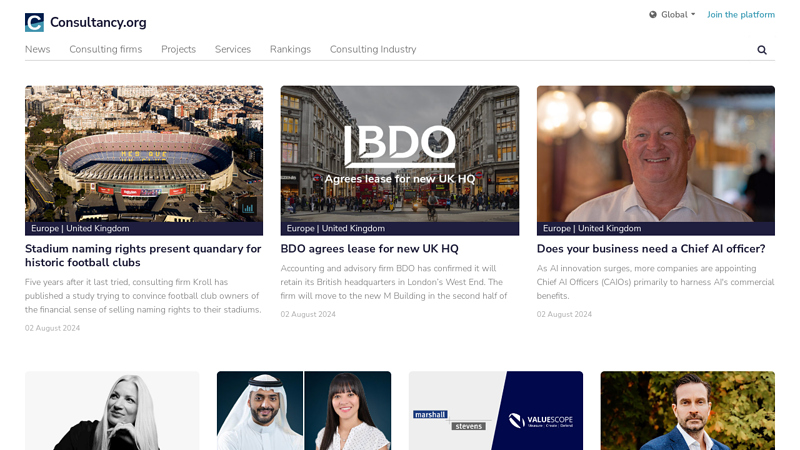Click the globe icon beside Global
Image resolution: width=800 pixels, height=450 pixels.
click(x=653, y=15)
